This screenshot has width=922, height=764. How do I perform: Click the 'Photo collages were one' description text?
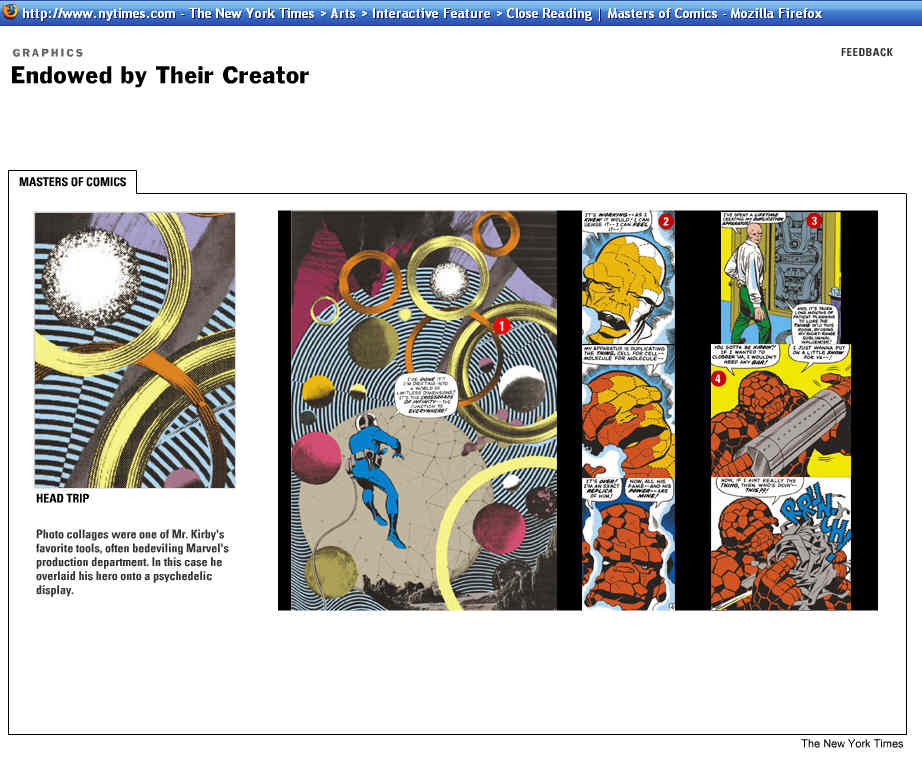point(132,562)
